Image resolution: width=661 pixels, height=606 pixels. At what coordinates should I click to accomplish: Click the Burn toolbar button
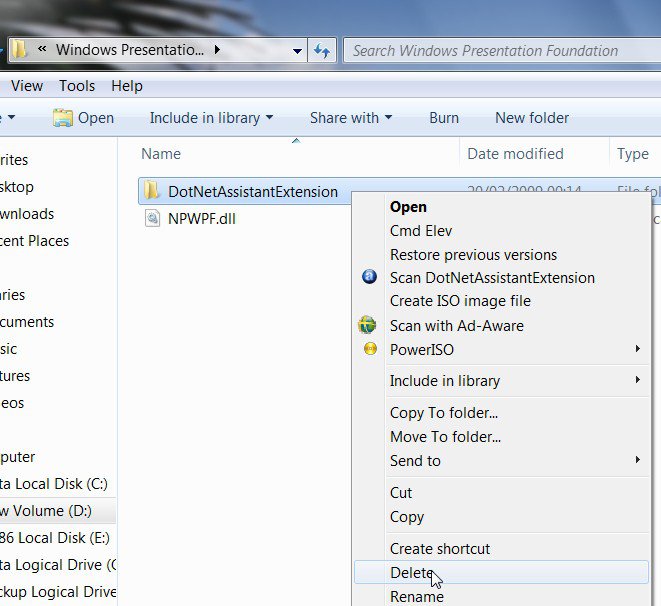coord(444,118)
